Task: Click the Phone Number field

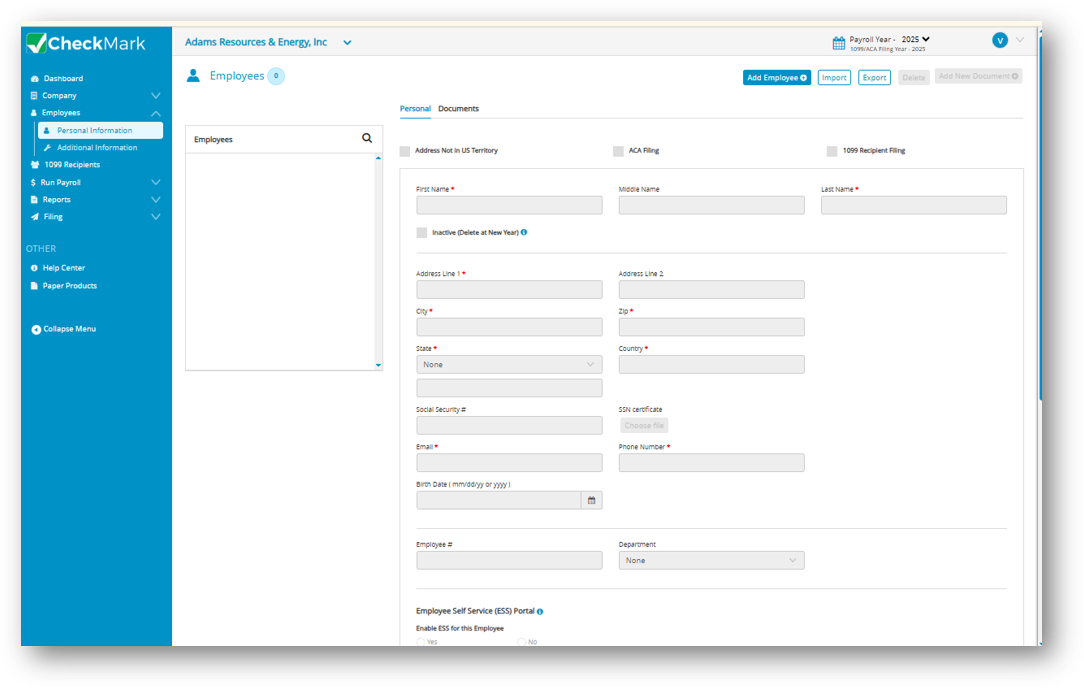Action: (711, 463)
